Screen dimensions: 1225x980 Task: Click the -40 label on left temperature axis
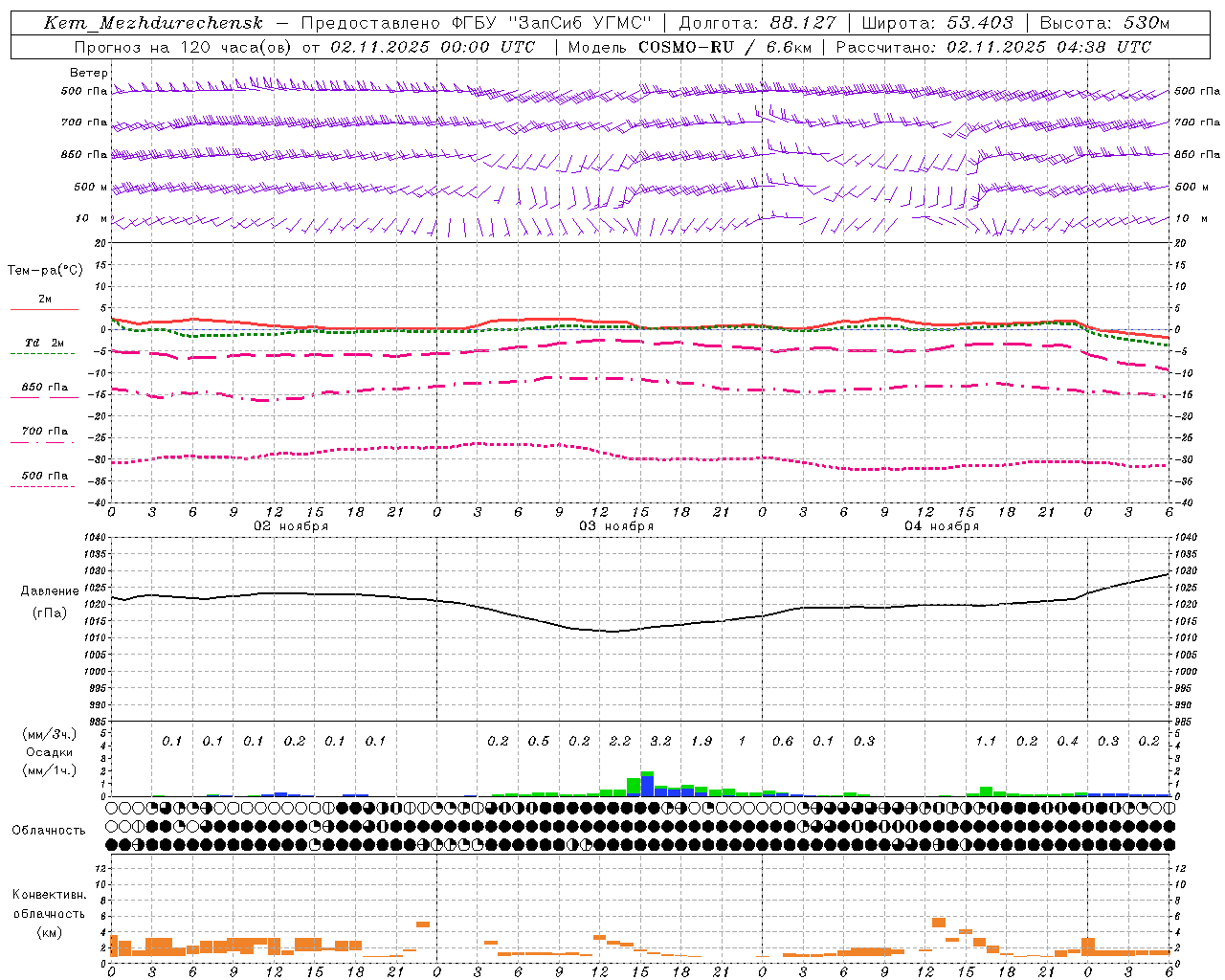coord(97,502)
